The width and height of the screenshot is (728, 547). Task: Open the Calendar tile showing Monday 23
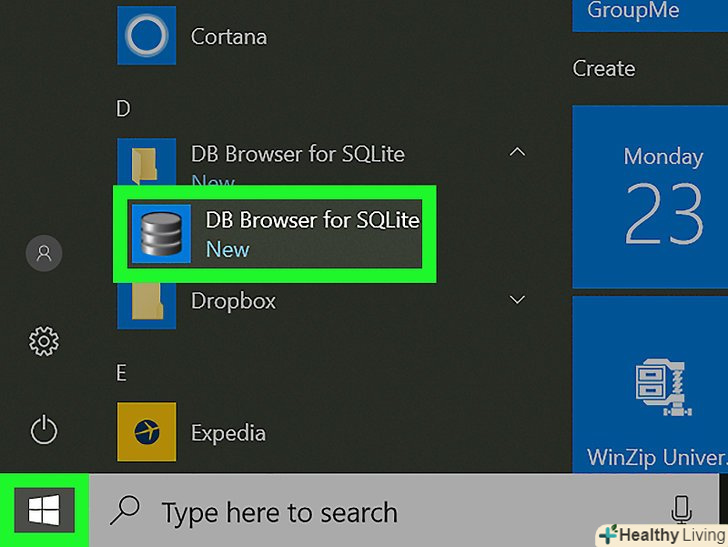[650, 196]
